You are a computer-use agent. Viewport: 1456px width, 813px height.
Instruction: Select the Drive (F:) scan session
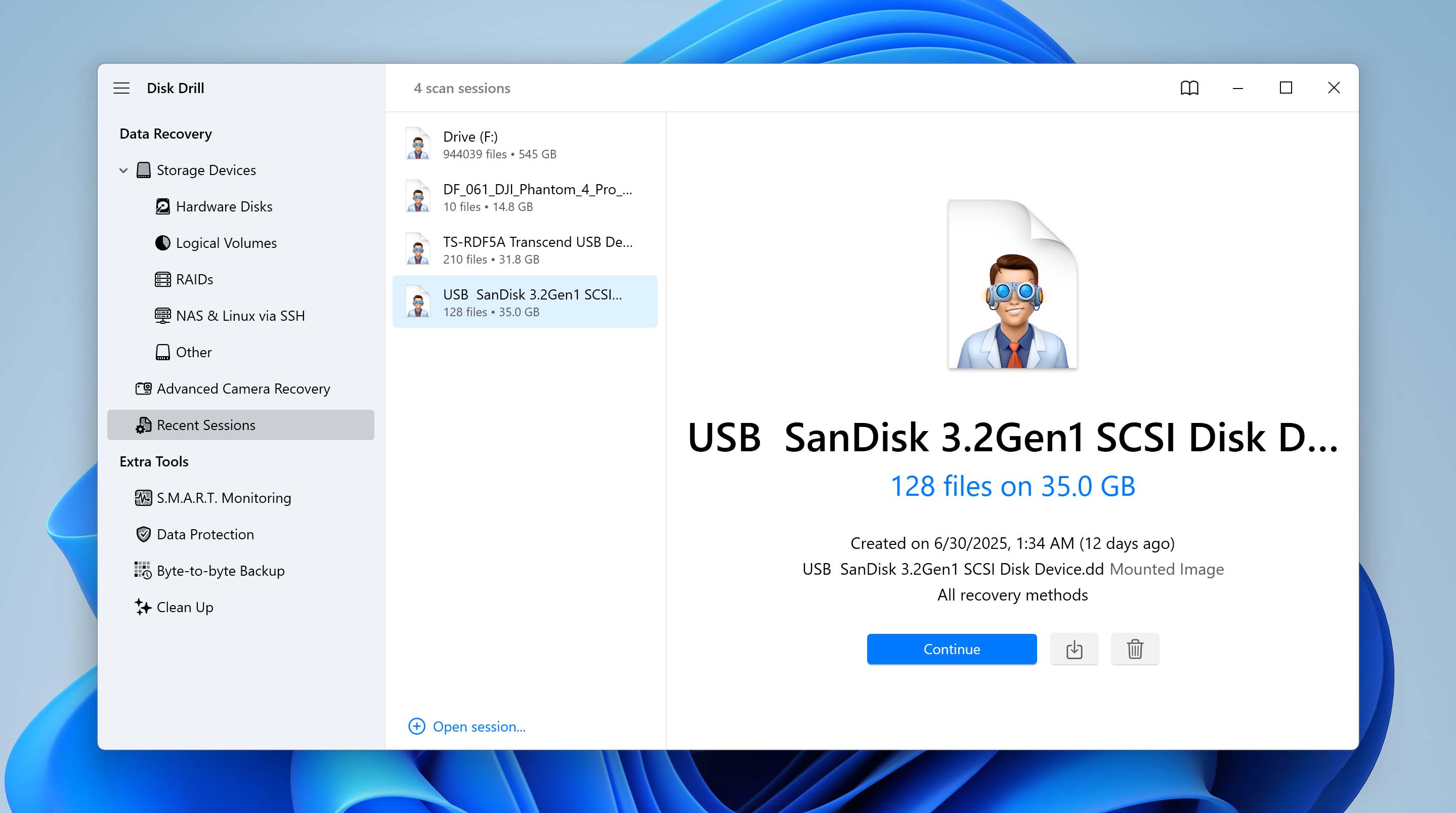pos(525,144)
